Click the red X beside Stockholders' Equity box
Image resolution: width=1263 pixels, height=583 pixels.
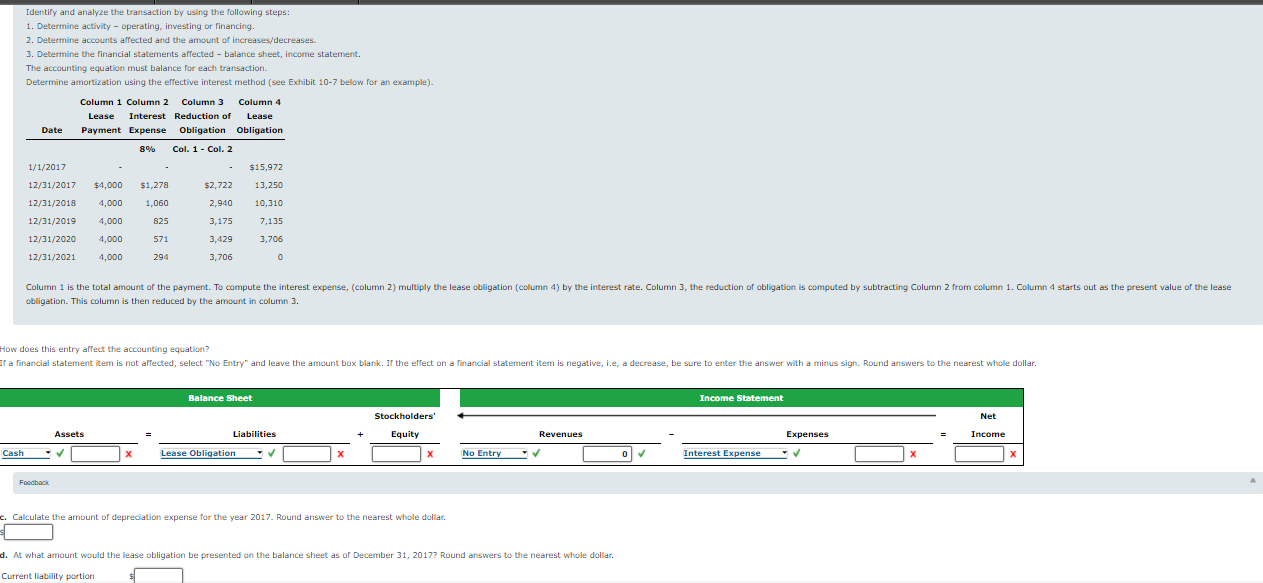[430, 453]
